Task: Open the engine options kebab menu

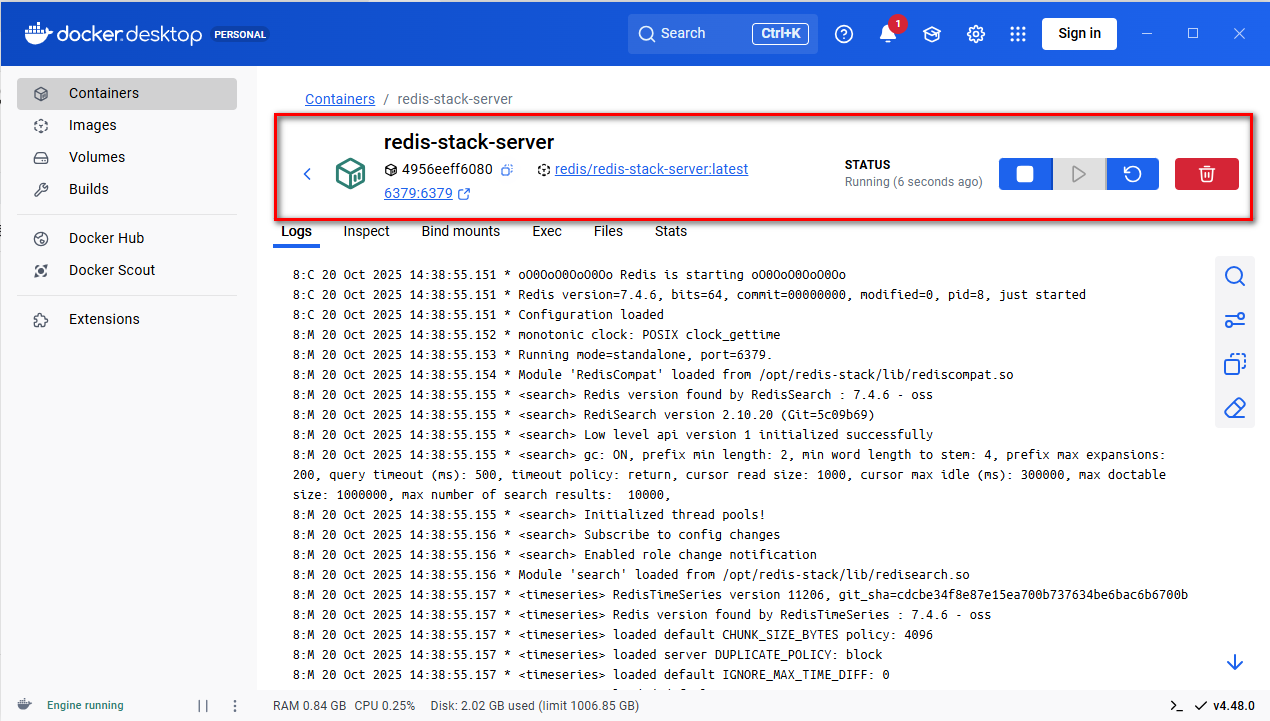Action: pyautogui.click(x=235, y=705)
